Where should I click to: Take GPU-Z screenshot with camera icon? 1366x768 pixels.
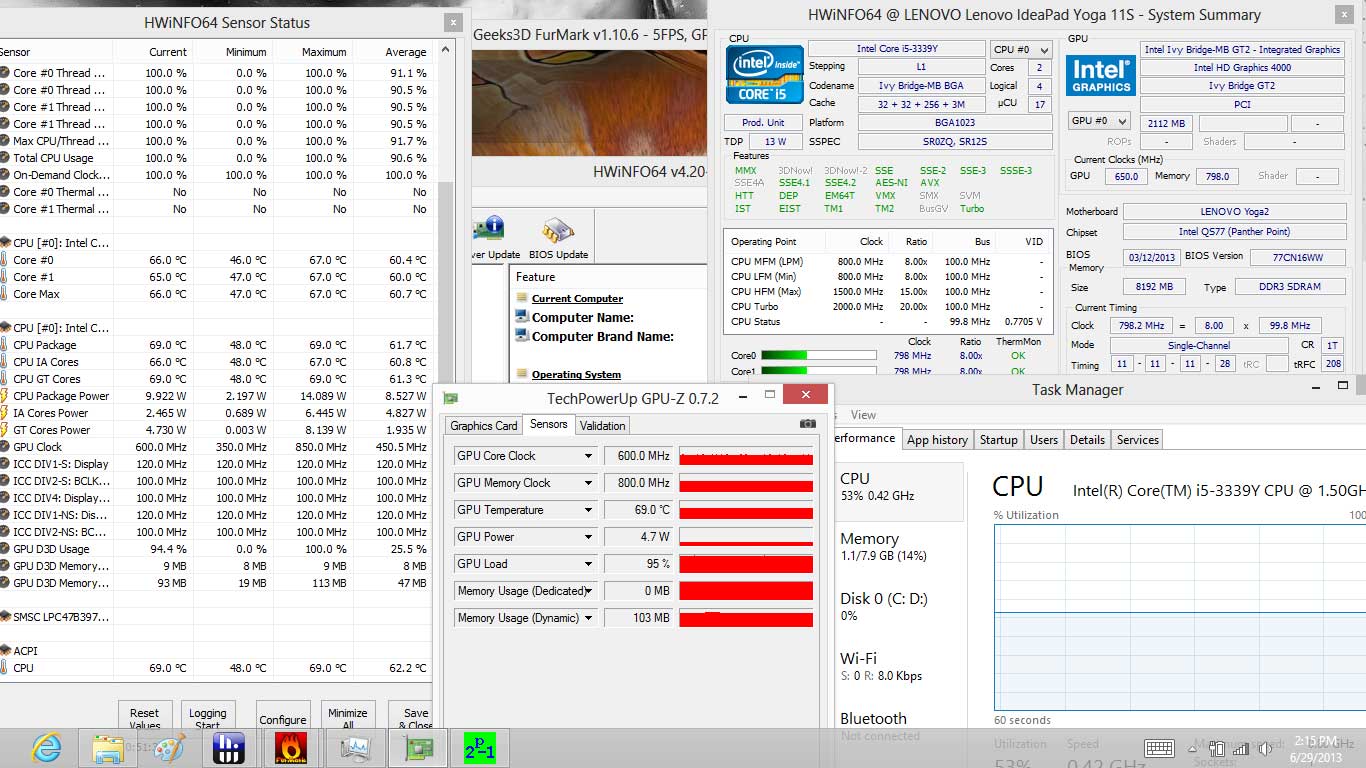(807, 424)
